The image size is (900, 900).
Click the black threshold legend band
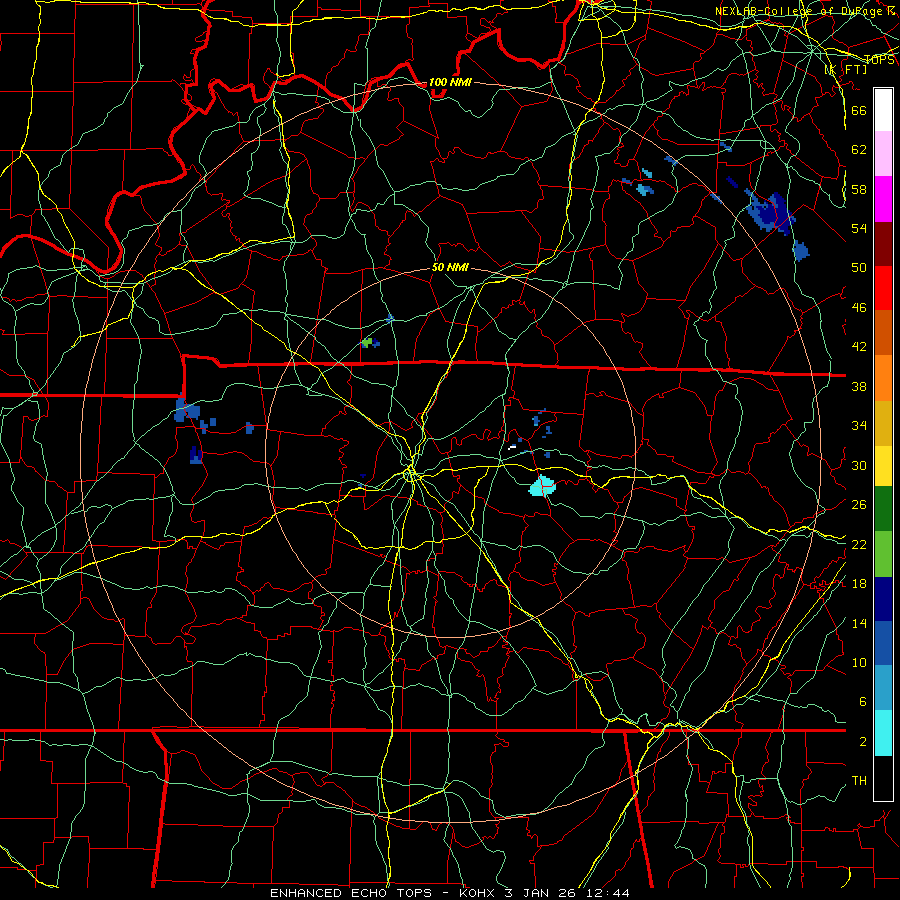pos(883,778)
